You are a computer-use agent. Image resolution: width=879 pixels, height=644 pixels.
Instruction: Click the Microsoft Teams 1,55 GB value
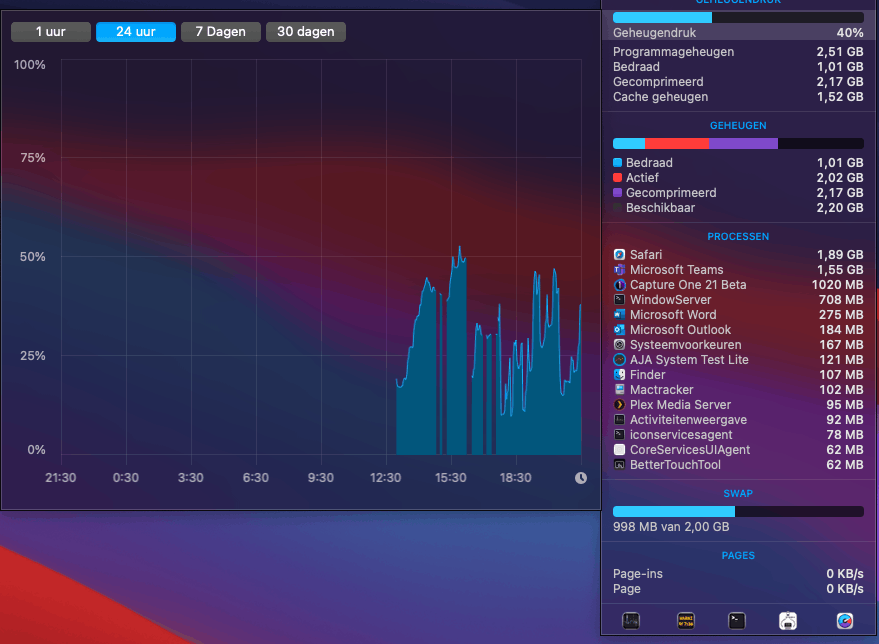(x=840, y=270)
